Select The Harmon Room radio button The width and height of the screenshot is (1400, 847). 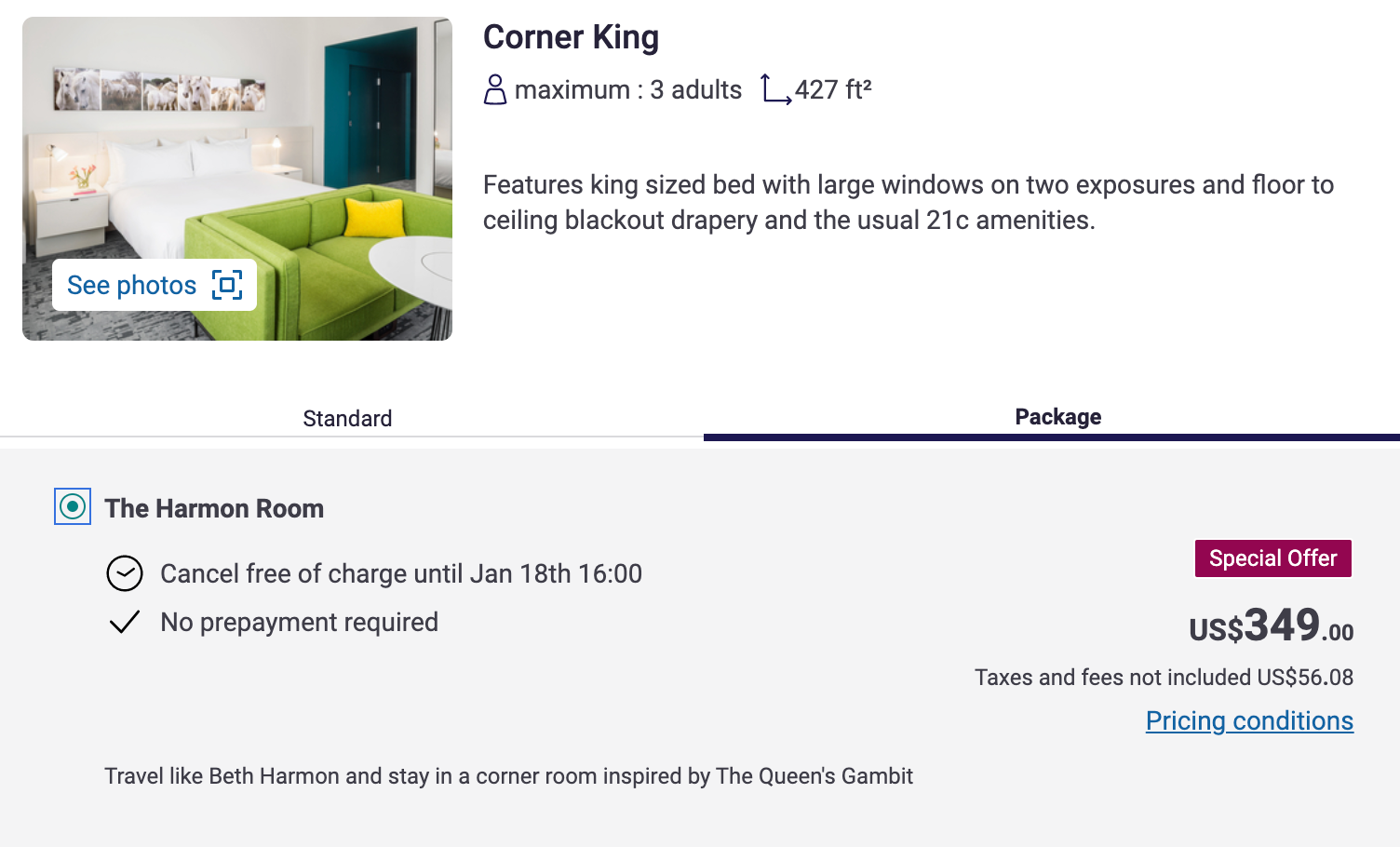[x=73, y=506]
